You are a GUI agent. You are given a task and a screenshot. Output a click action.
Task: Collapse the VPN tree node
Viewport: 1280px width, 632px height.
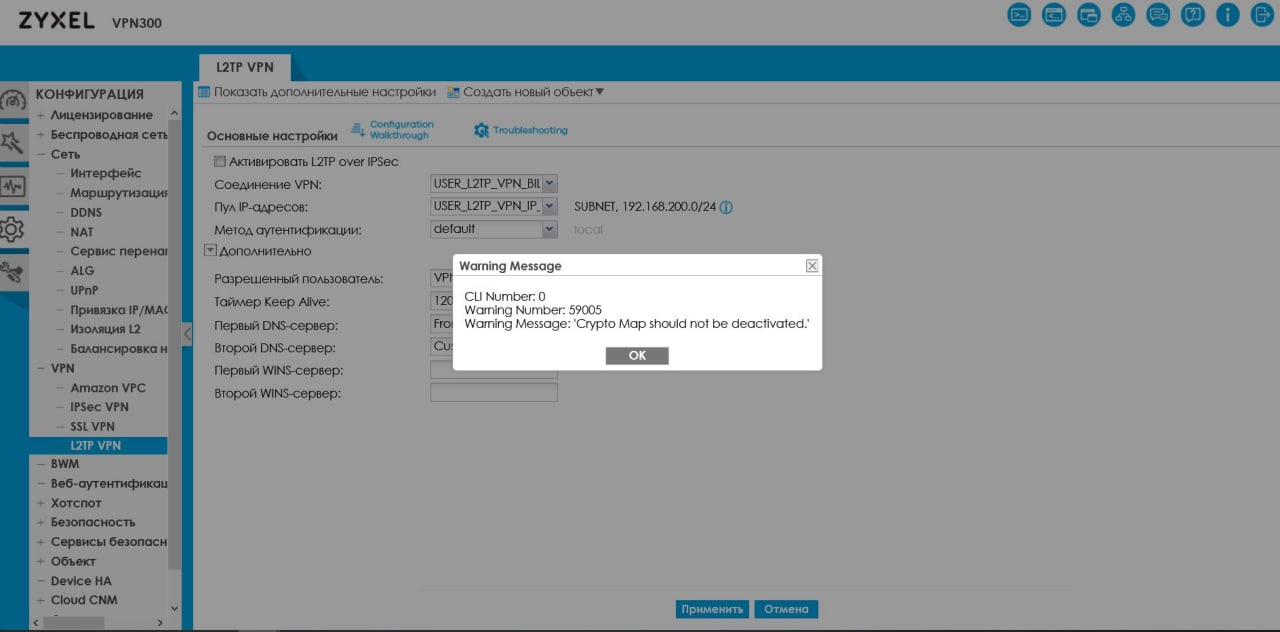[x=41, y=368]
